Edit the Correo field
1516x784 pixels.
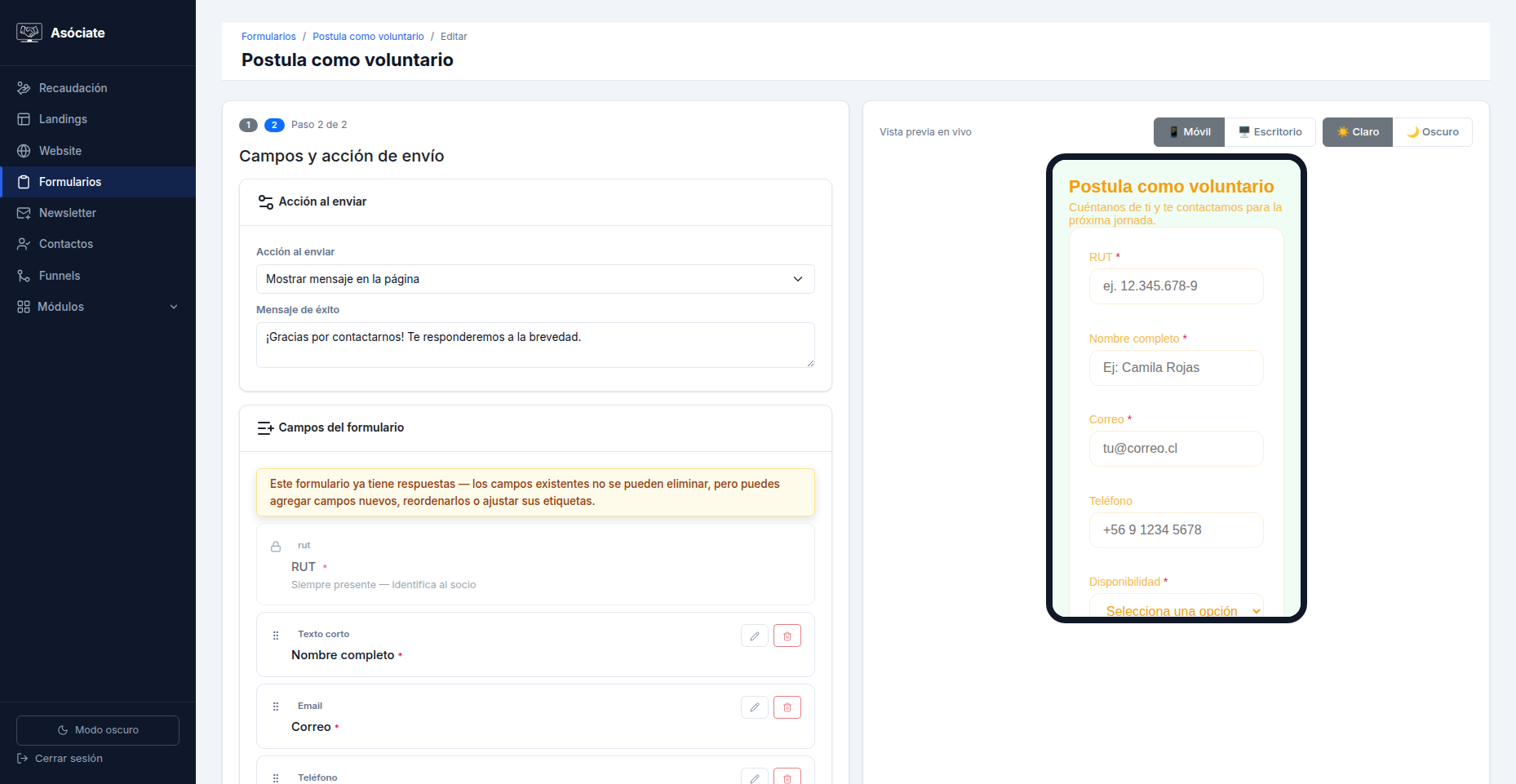click(x=755, y=707)
